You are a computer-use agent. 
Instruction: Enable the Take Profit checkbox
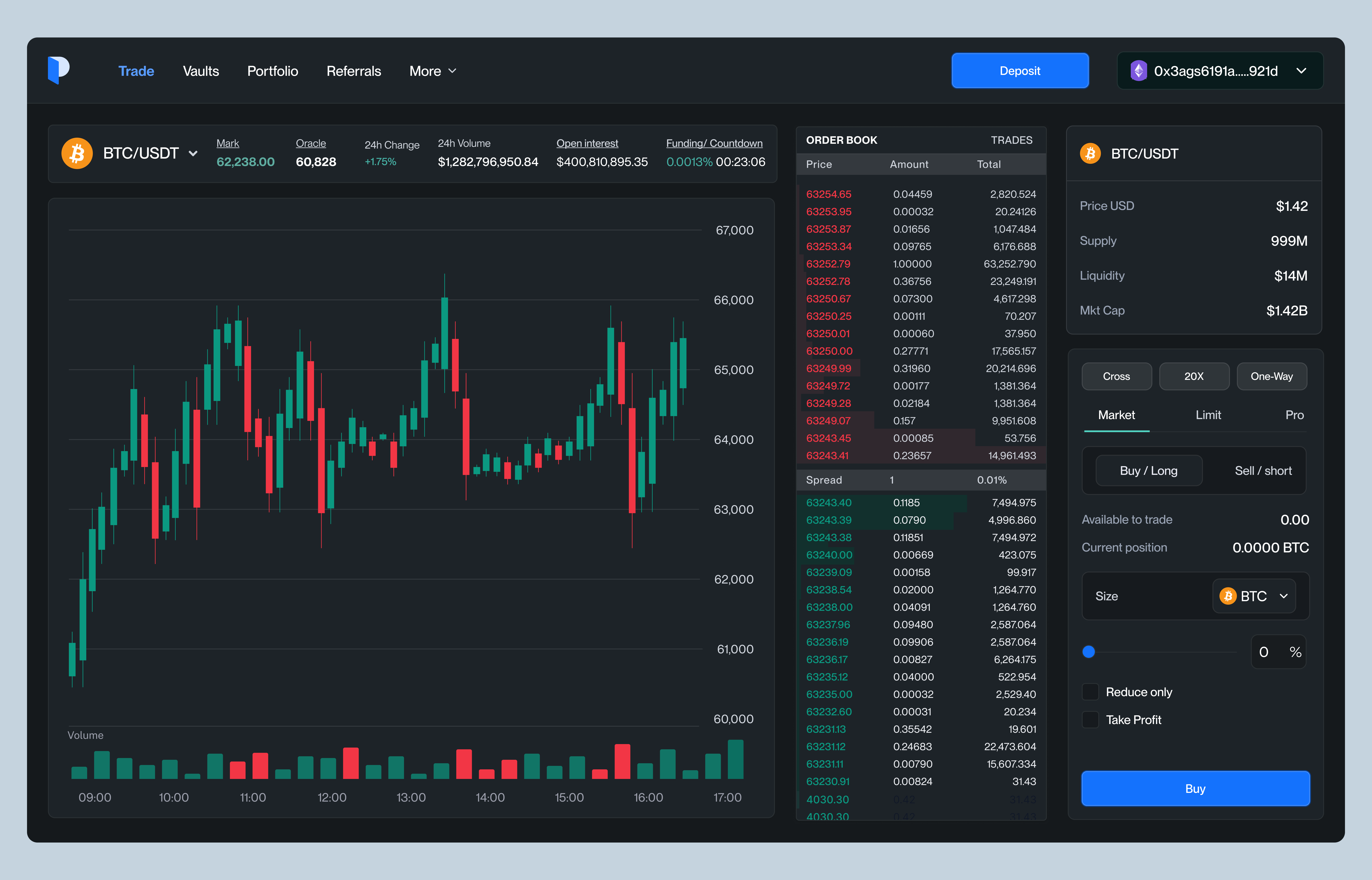(x=1090, y=720)
